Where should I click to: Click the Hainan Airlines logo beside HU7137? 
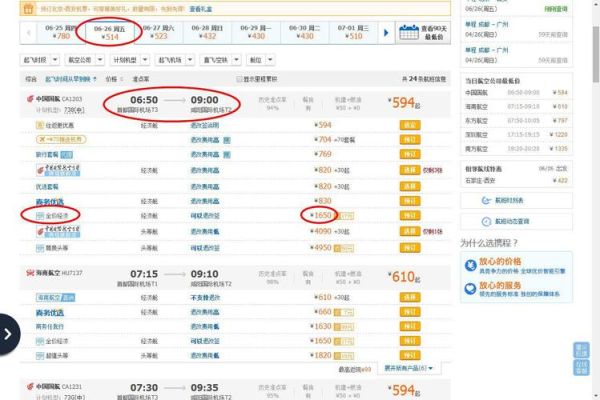(30, 273)
